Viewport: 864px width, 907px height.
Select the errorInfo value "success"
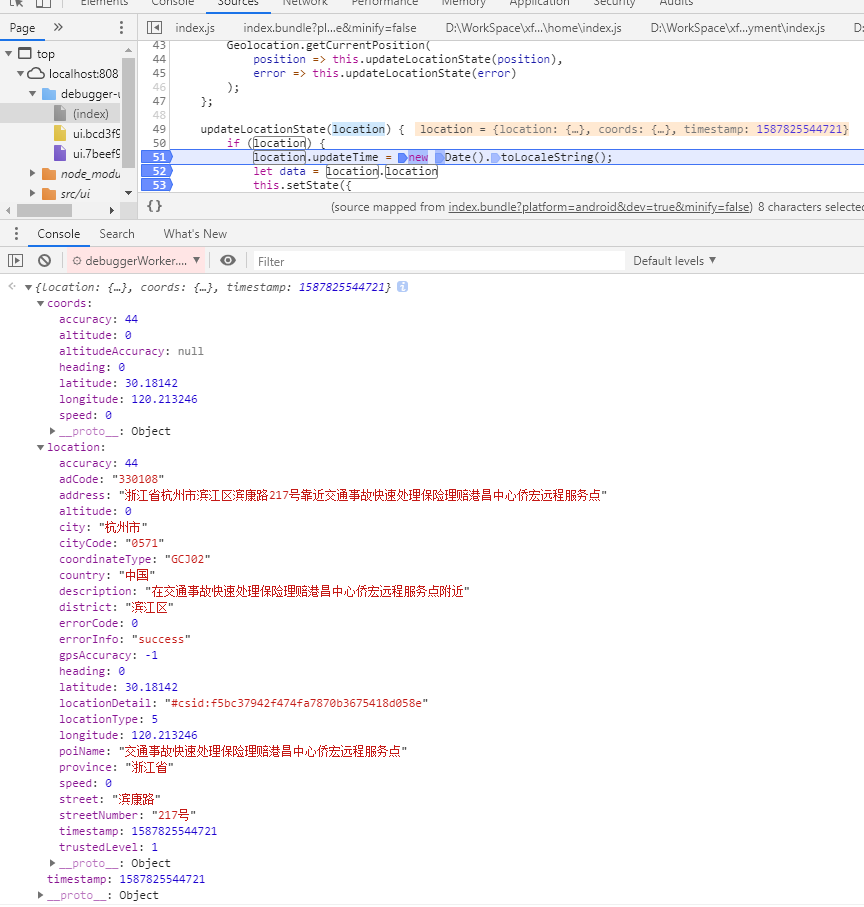[x=161, y=639]
